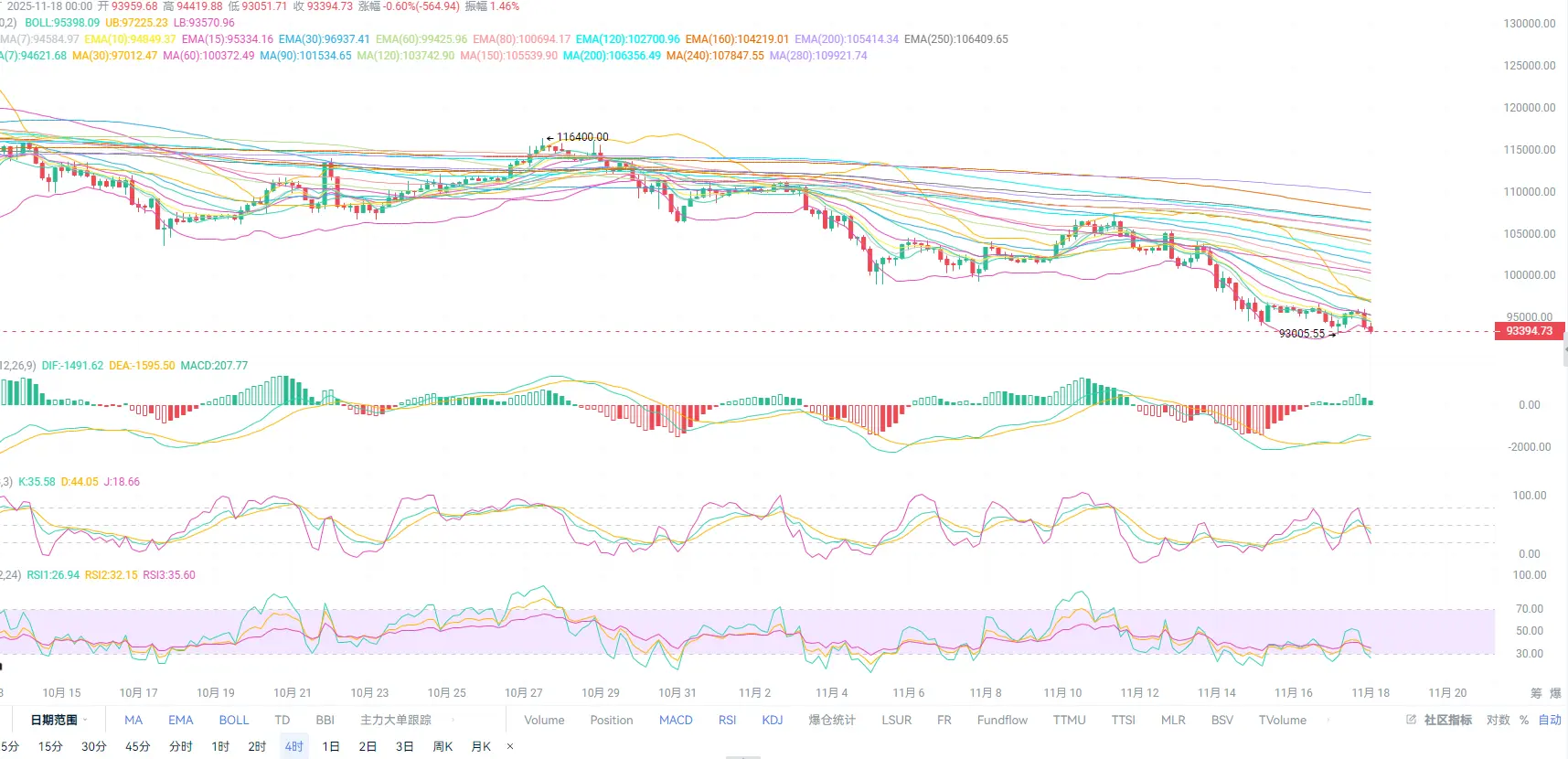1568x759 pixels.
Task: Click the RSI1:26.94 legend value
Action: pyautogui.click(x=53, y=575)
